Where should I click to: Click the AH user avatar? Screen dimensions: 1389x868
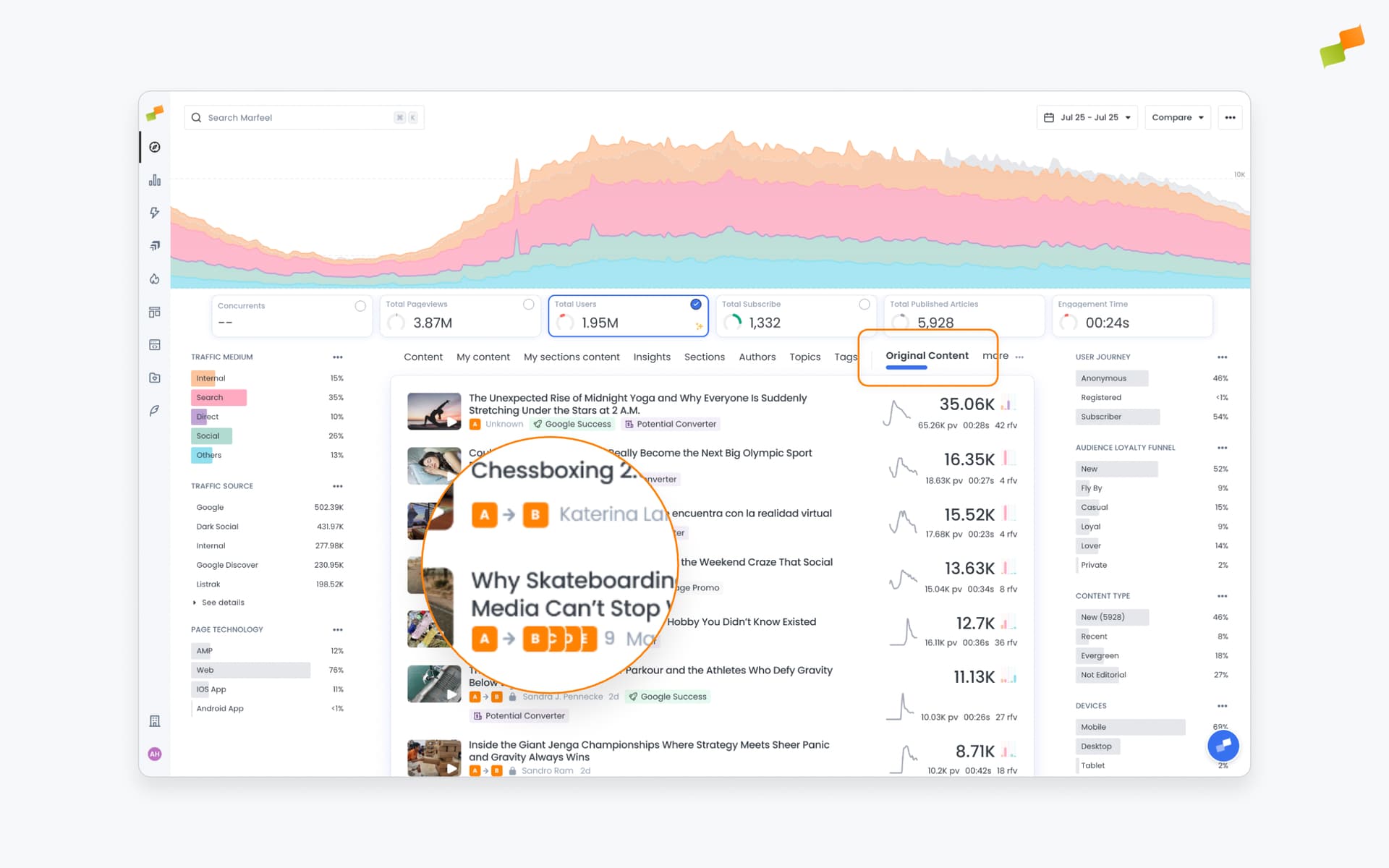click(155, 754)
